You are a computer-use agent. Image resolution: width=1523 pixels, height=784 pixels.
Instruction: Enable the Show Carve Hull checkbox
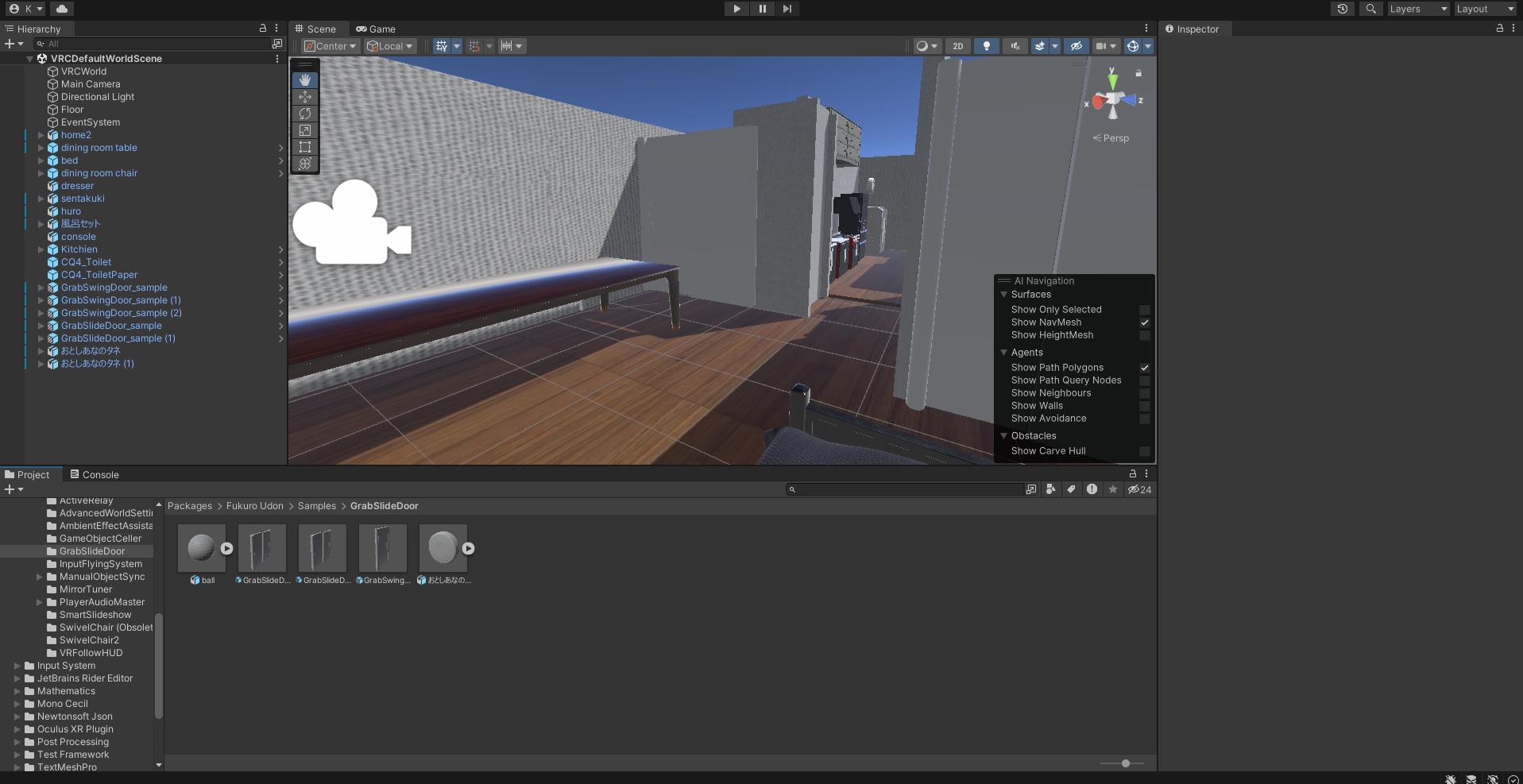pos(1145,451)
